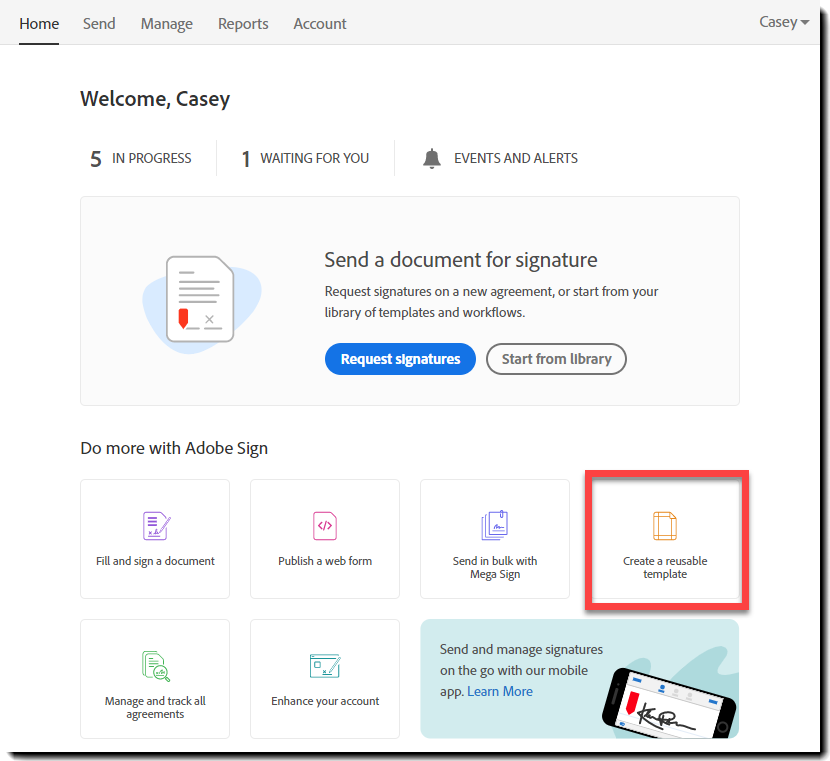Open the Fill and sign a document tile
The image size is (830, 761).
coord(154,539)
